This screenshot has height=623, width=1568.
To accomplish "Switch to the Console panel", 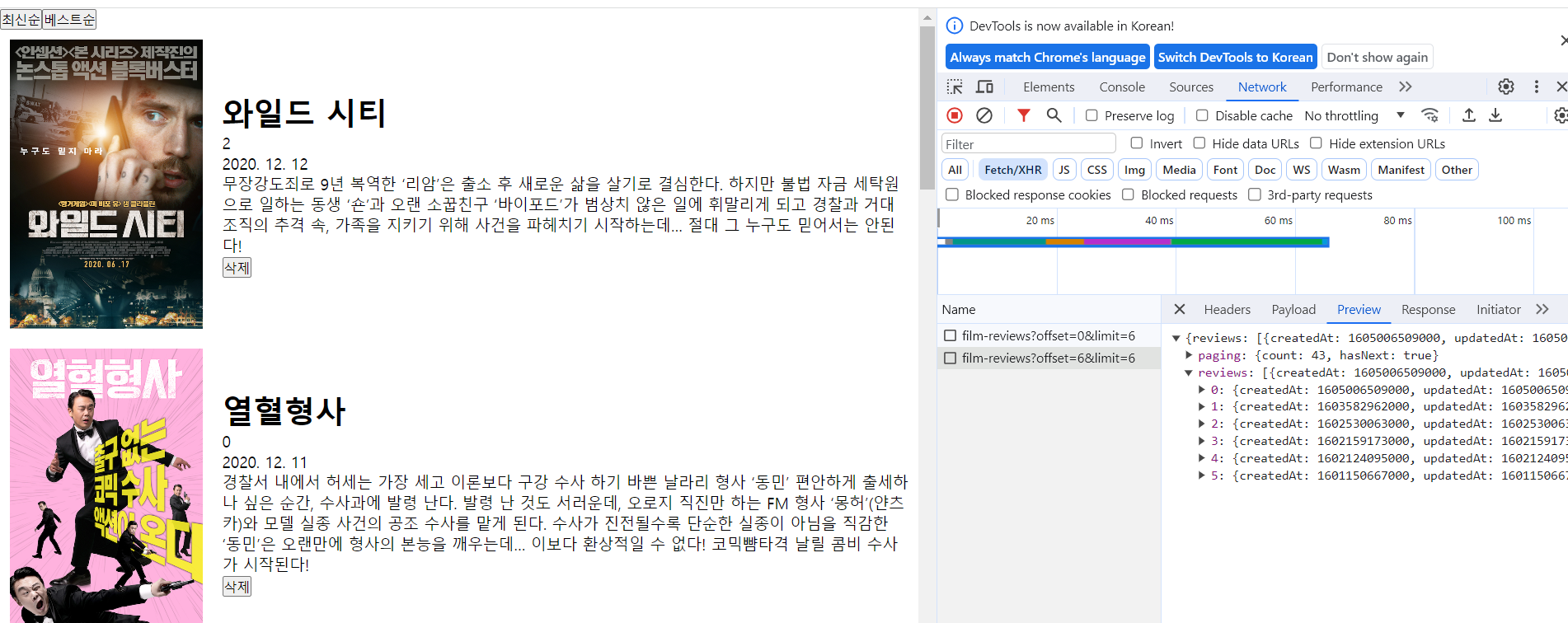I will pos(1122,87).
